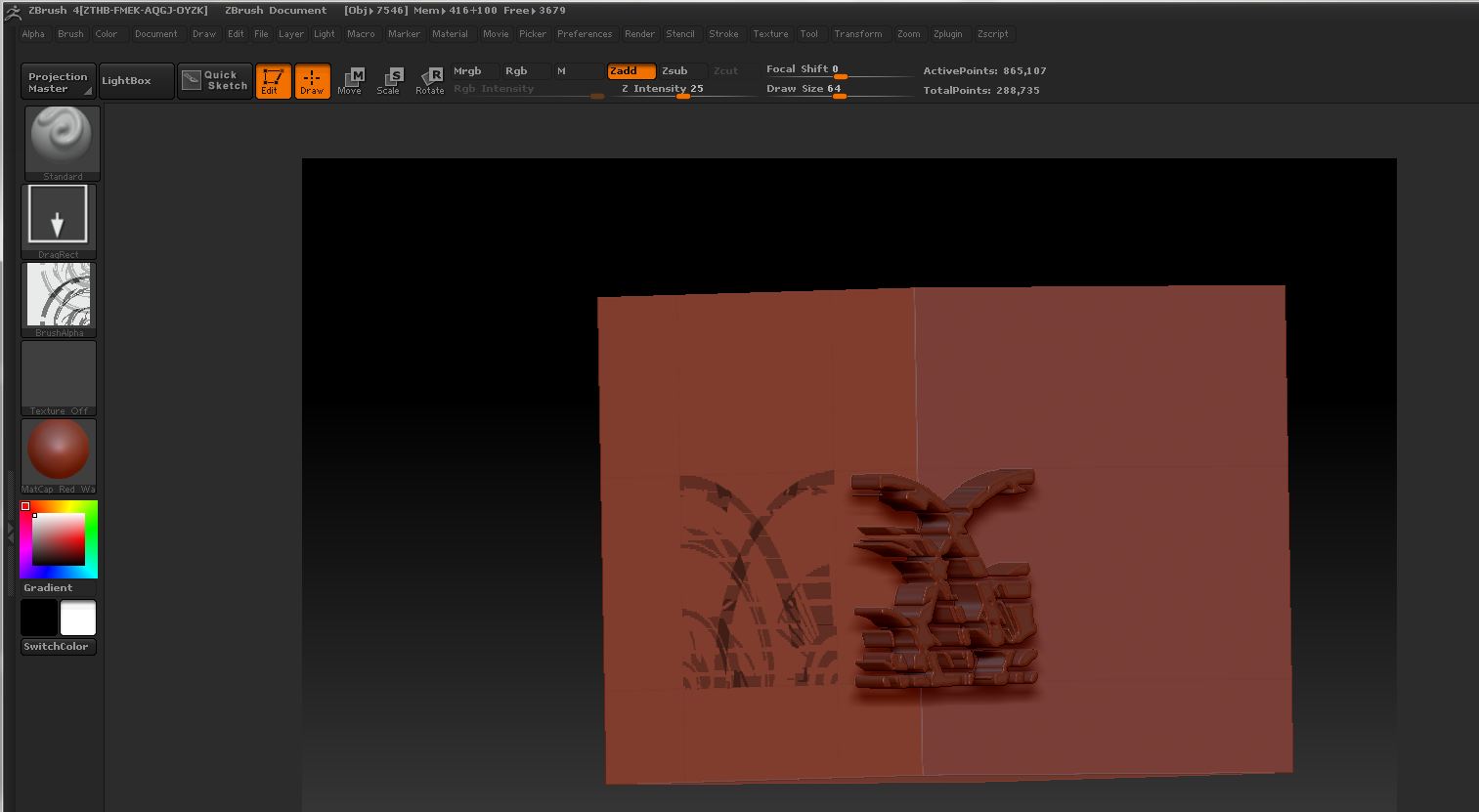Click the white secondary color swatch
Screen dimensions: 1479x812
78,619
